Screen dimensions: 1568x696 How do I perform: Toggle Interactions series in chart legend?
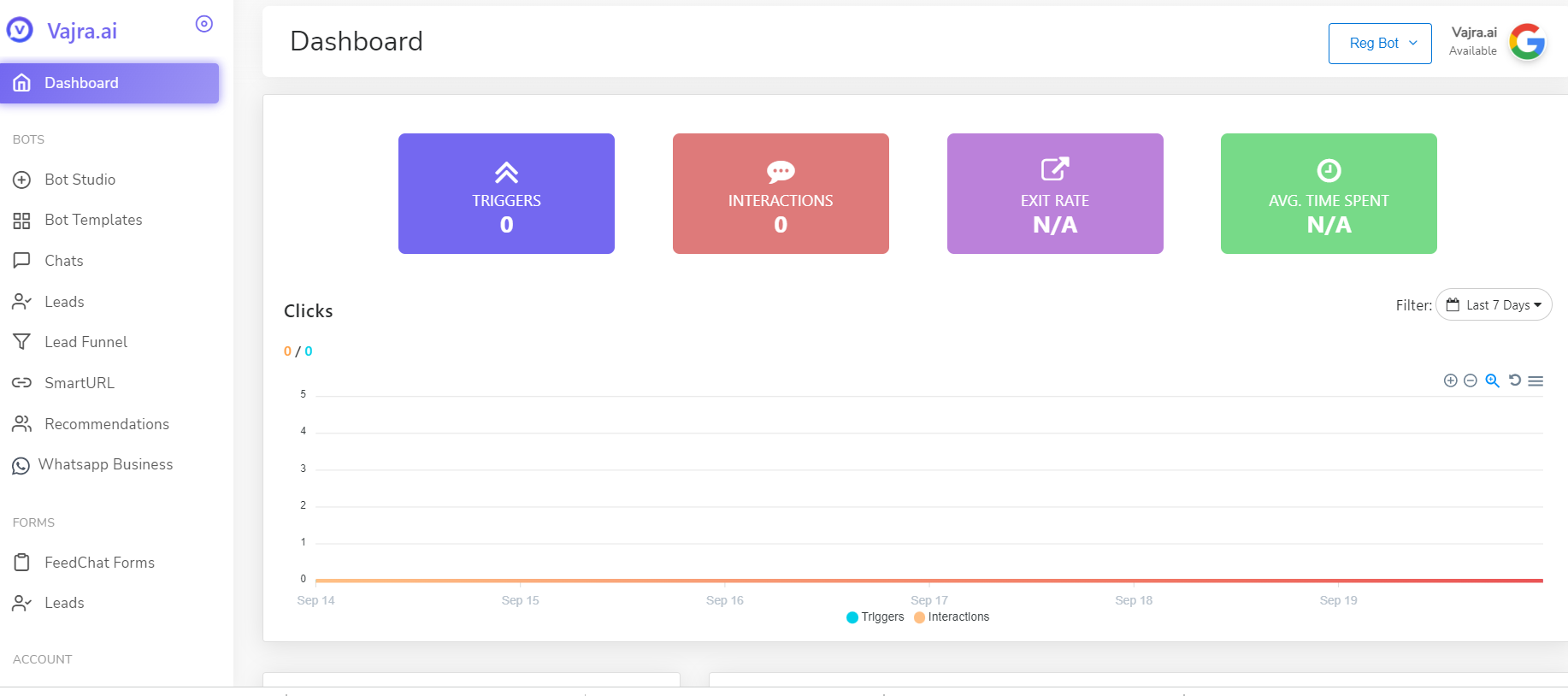[x=952, y=617]
